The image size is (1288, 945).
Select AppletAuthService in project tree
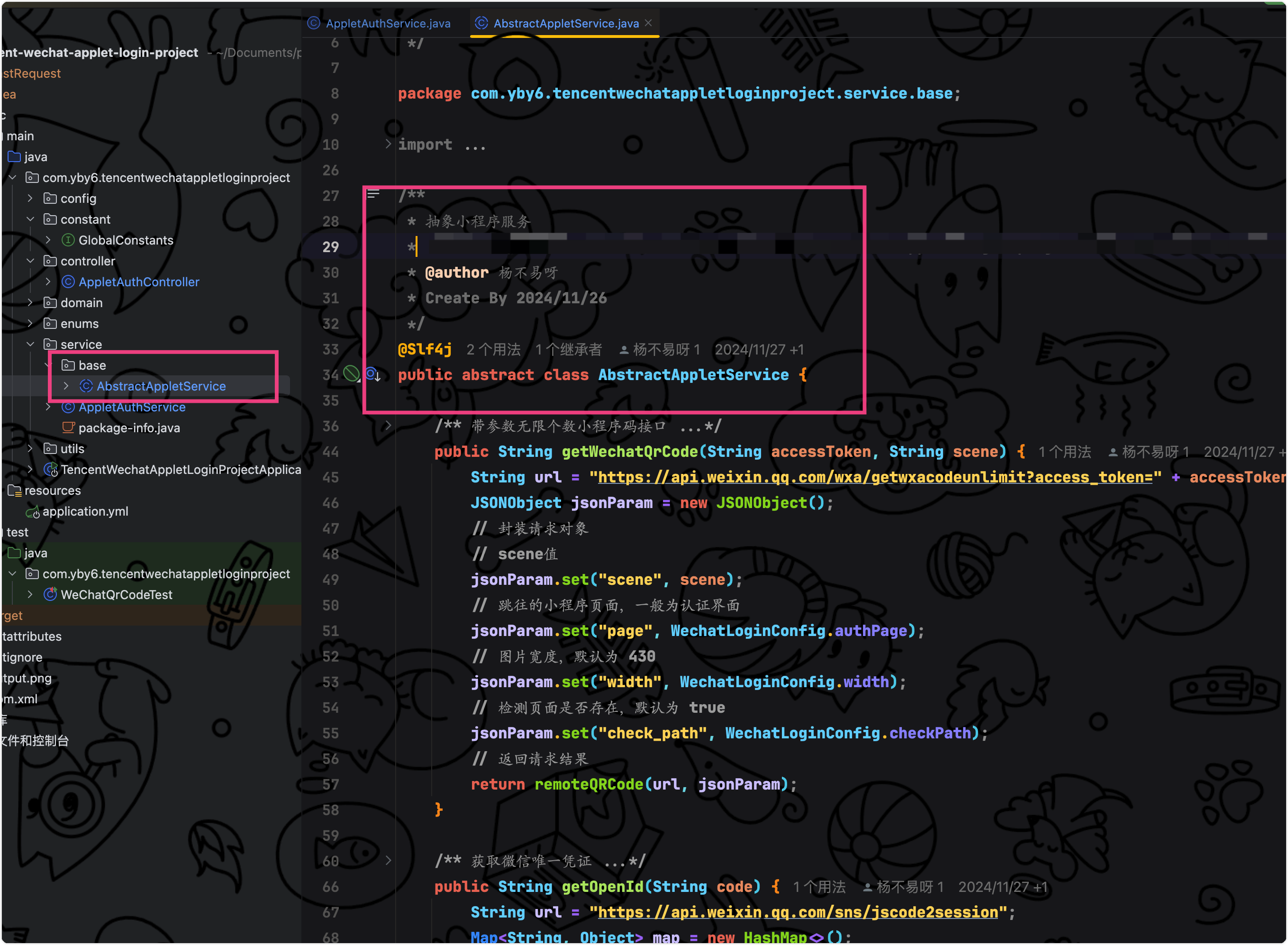132,407
